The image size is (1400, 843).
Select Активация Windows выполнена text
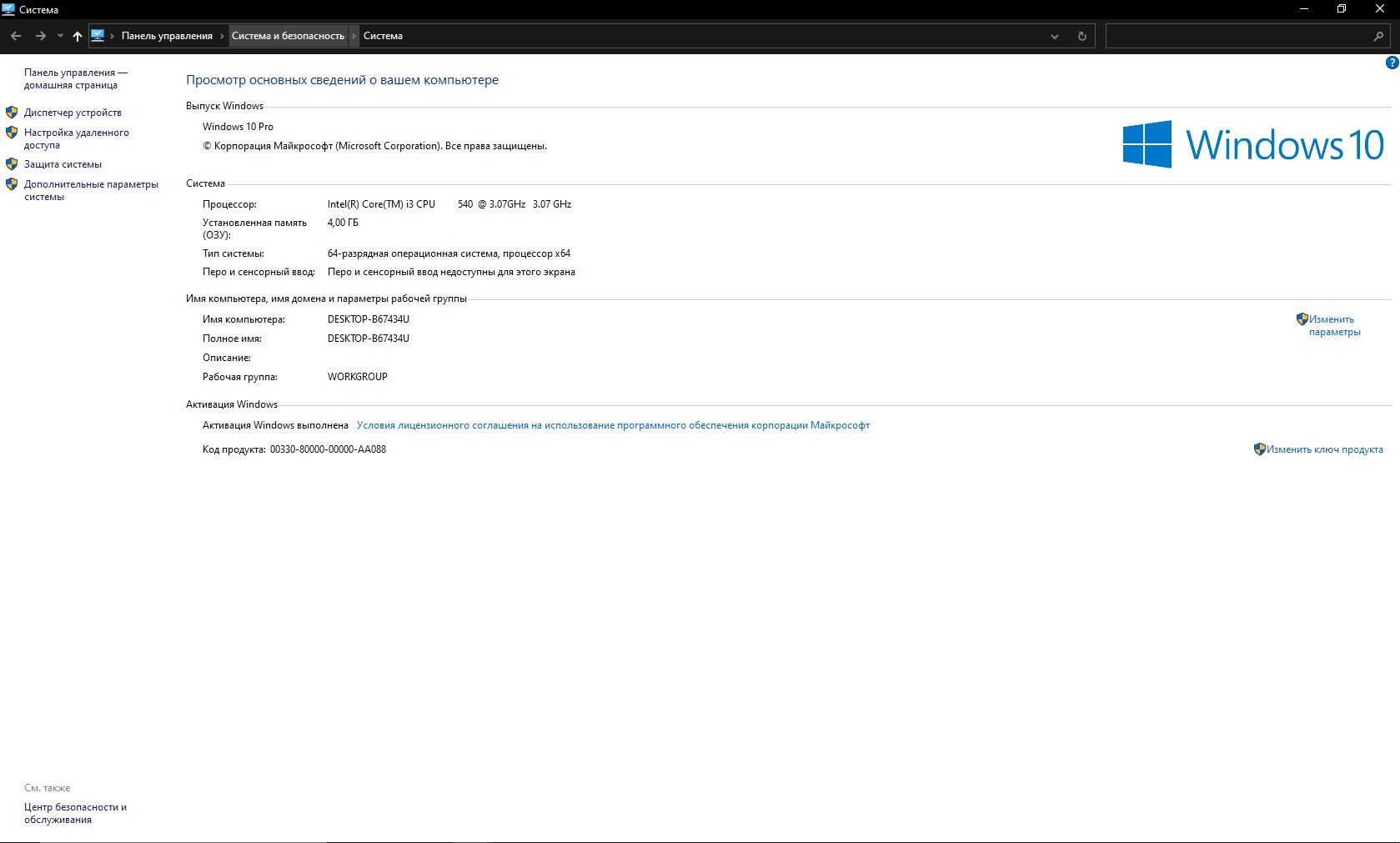pyautogui.click(x=275, y=425)
